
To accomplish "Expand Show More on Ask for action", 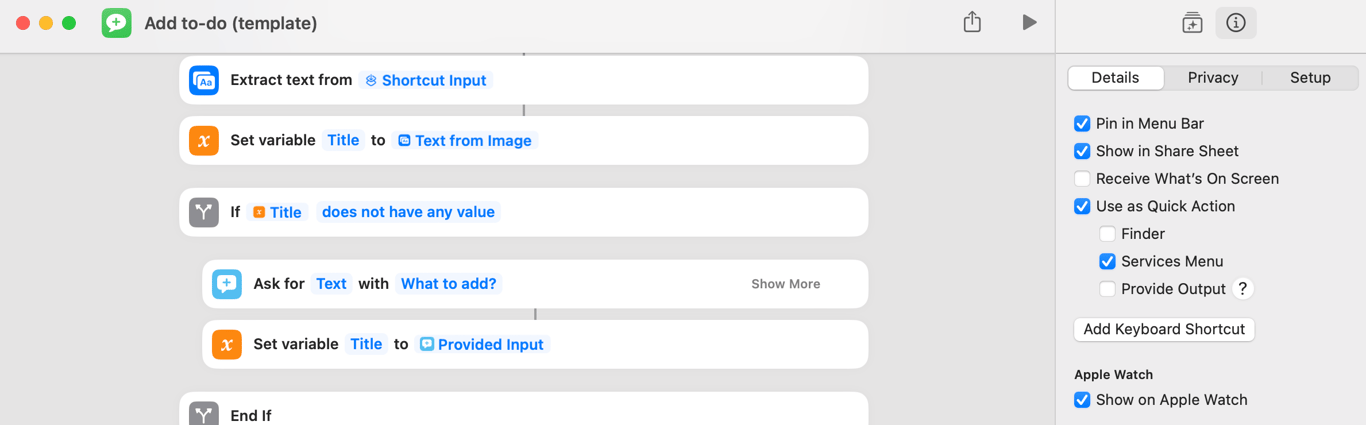I will point(785,284).
